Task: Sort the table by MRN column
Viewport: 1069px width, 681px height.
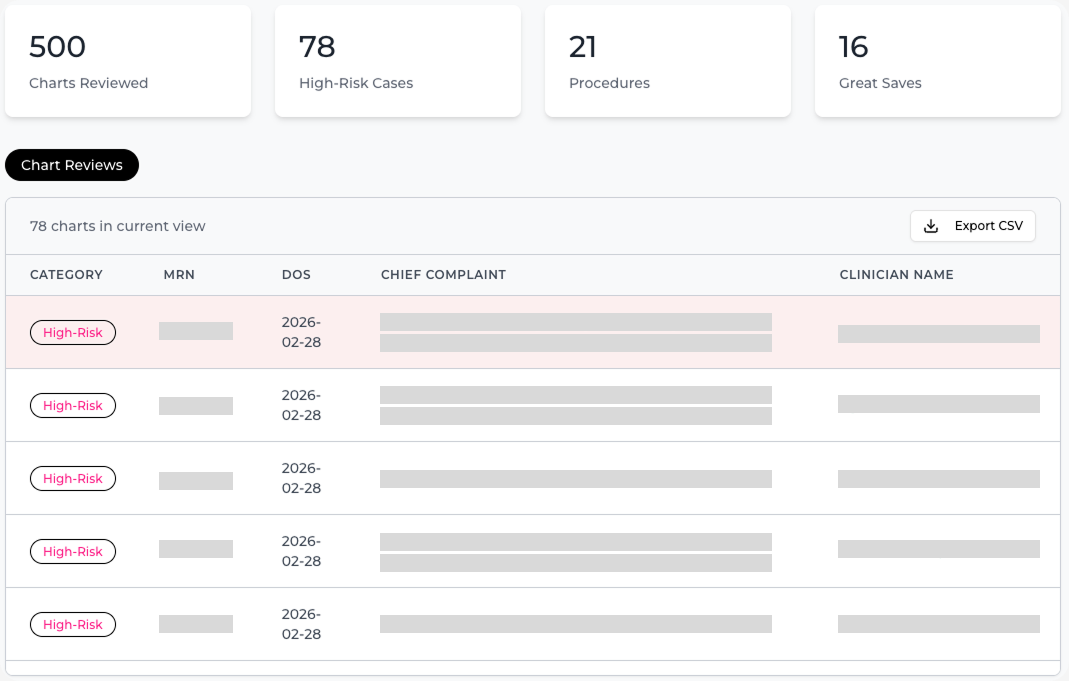Action: click(x=179, y=274)
